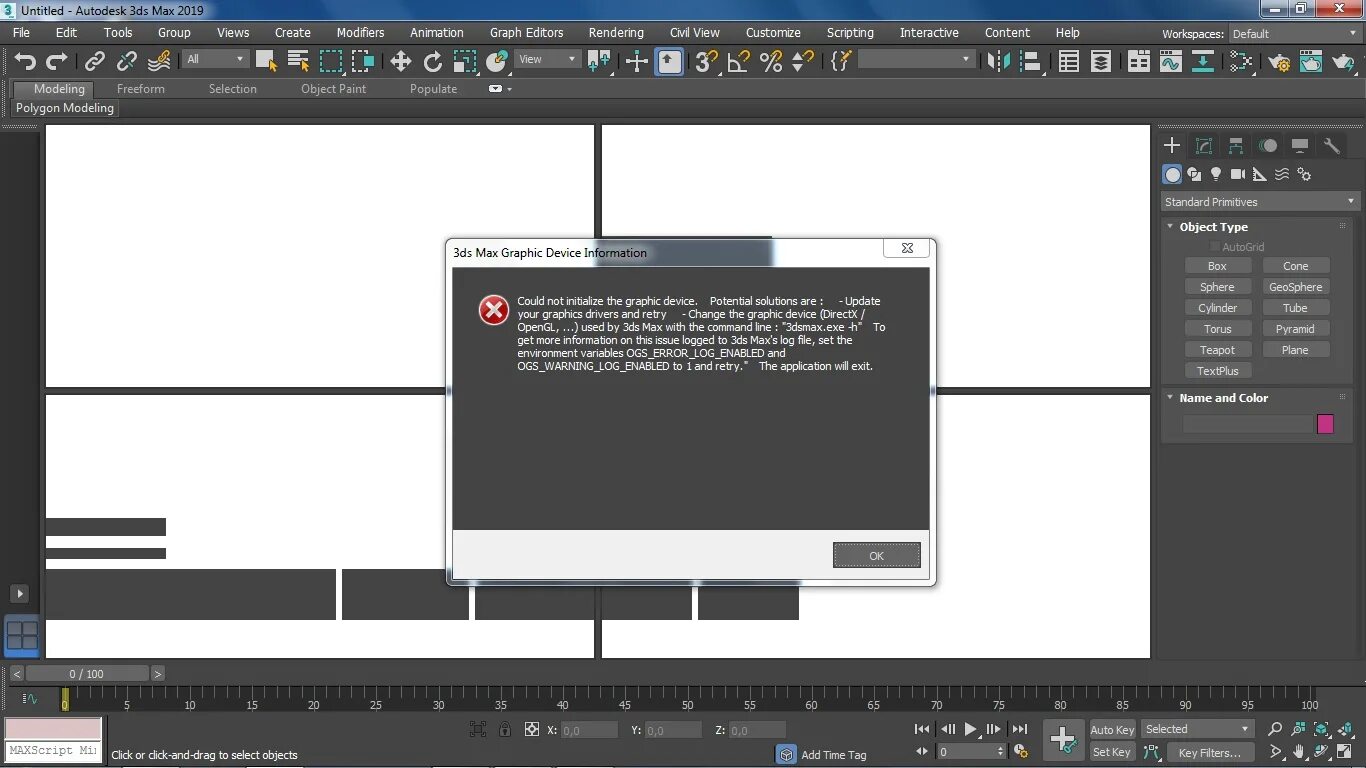
Task: Open the Curve Editor icon
Action: tap(1171, 62)
